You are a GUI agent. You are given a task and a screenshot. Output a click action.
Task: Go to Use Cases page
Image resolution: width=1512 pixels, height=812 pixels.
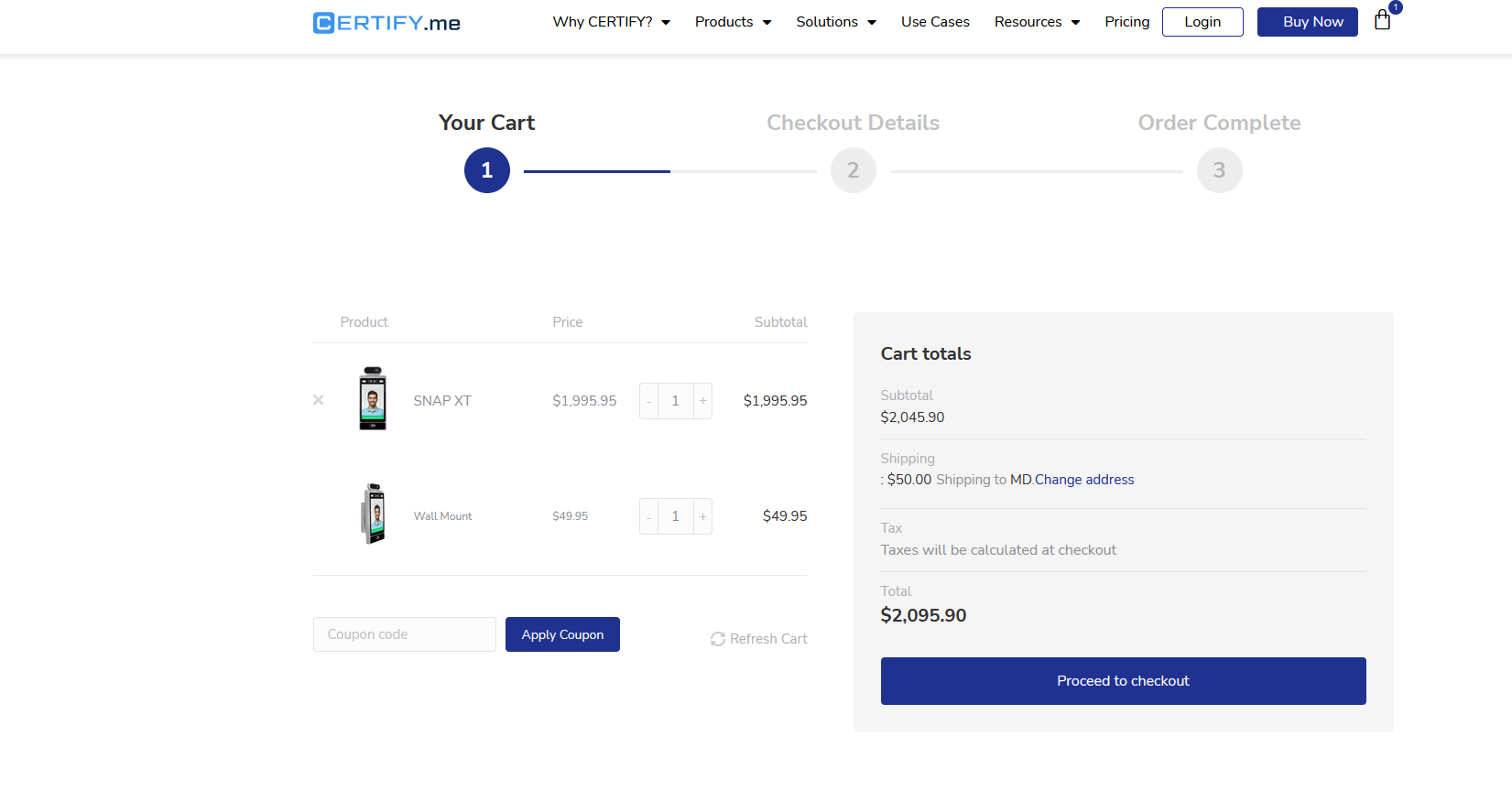[x=935, y=22]
